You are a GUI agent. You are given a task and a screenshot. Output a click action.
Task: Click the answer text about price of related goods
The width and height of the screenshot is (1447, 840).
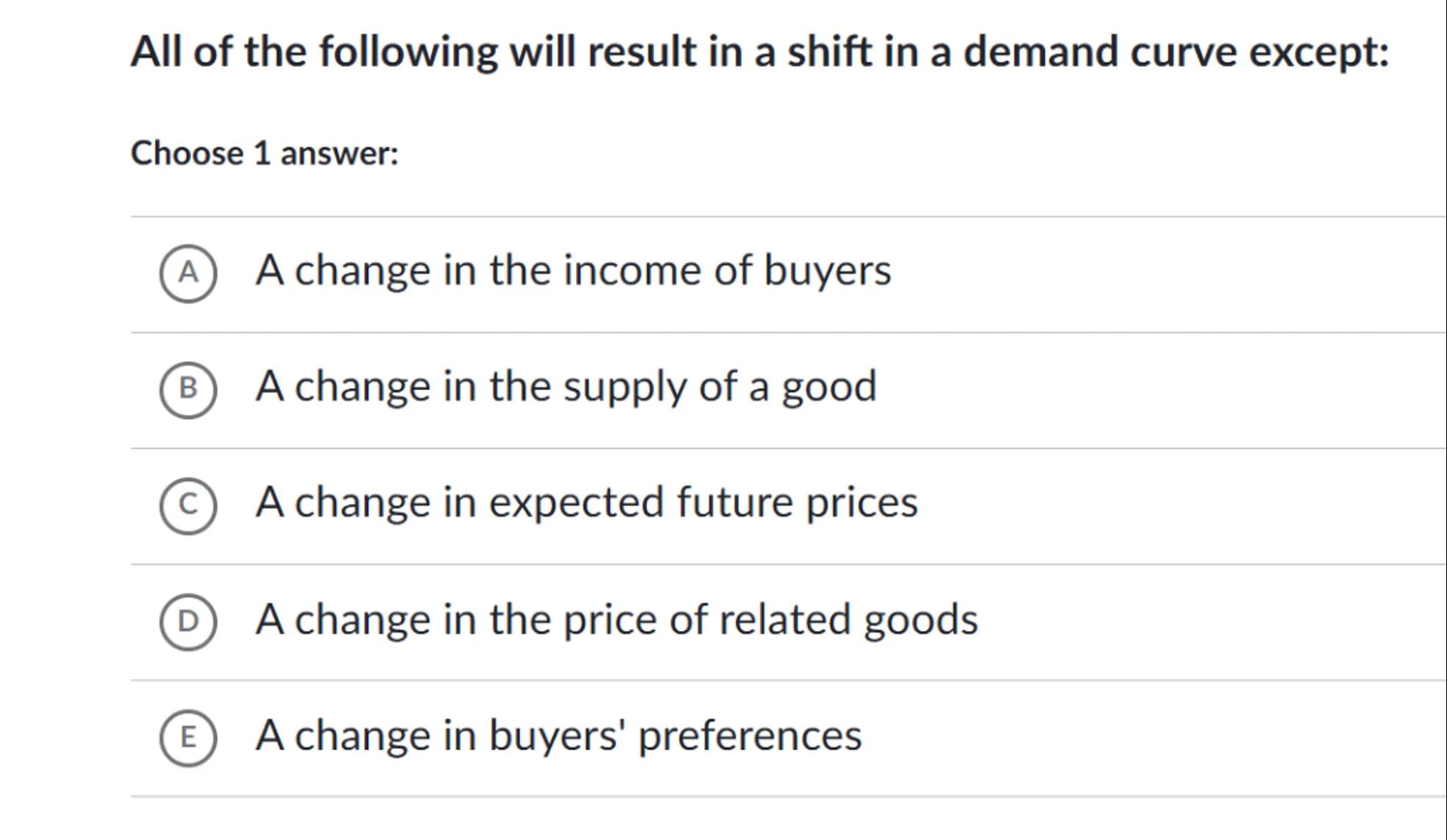pyautogui.click(x=616, y=619)
